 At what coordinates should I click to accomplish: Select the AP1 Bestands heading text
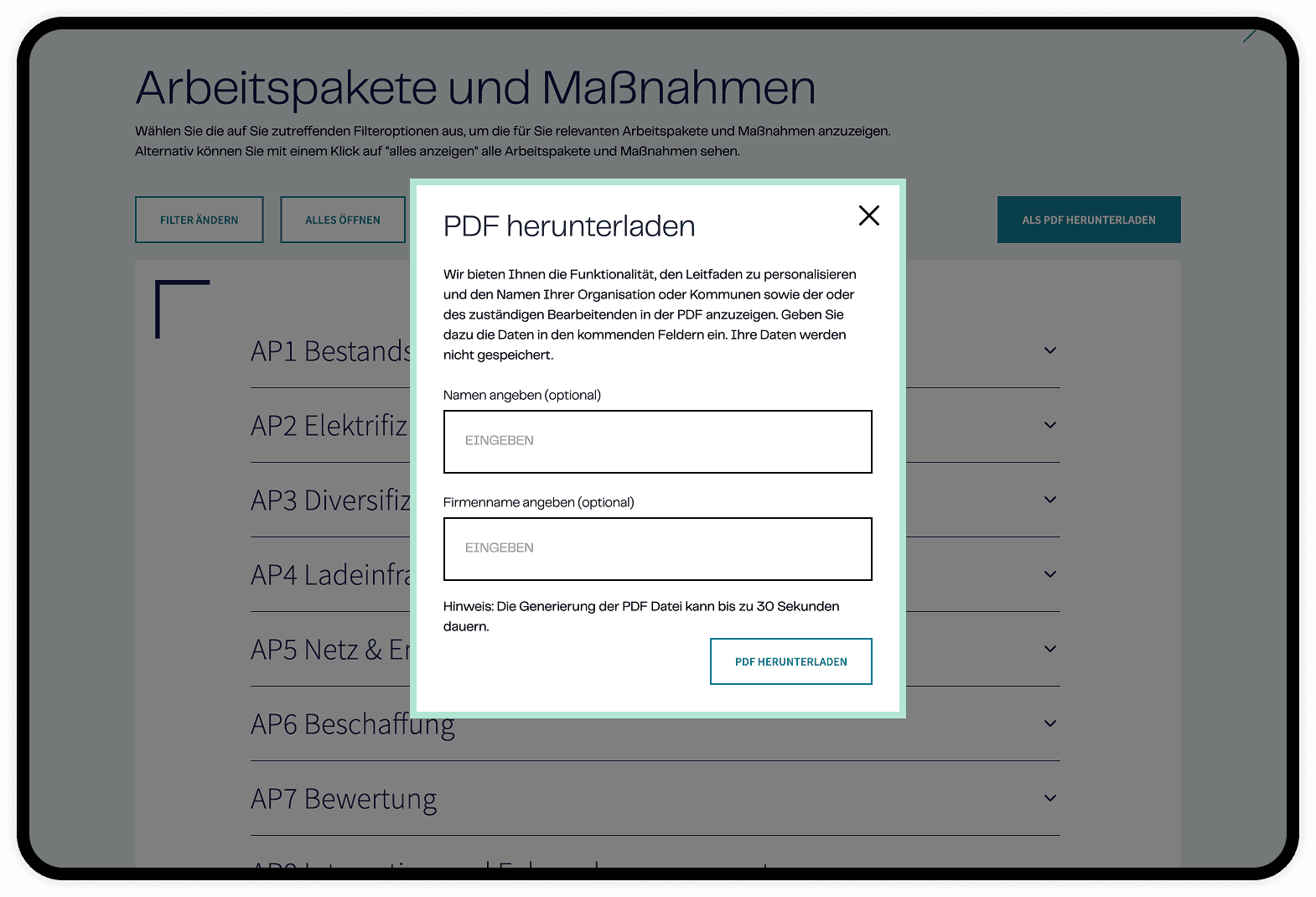(330, 351)
